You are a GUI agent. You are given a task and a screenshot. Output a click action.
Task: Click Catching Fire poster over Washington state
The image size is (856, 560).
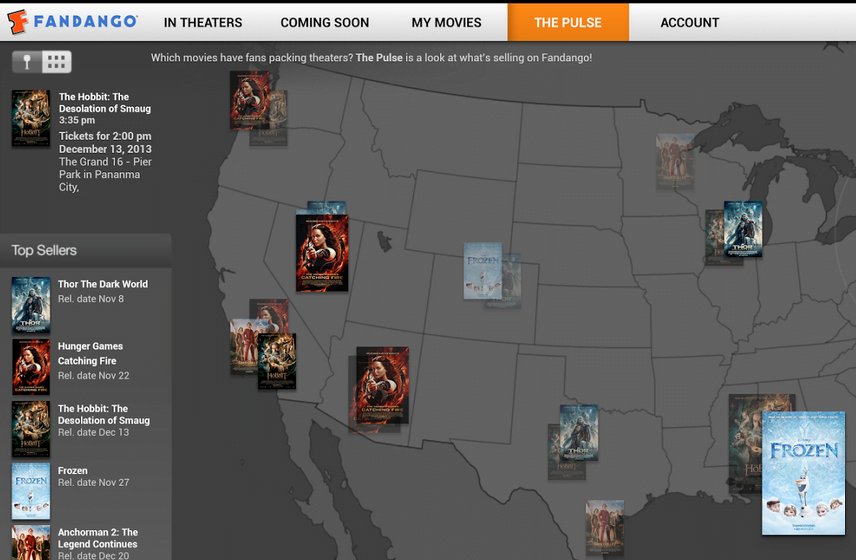point(249,100)
